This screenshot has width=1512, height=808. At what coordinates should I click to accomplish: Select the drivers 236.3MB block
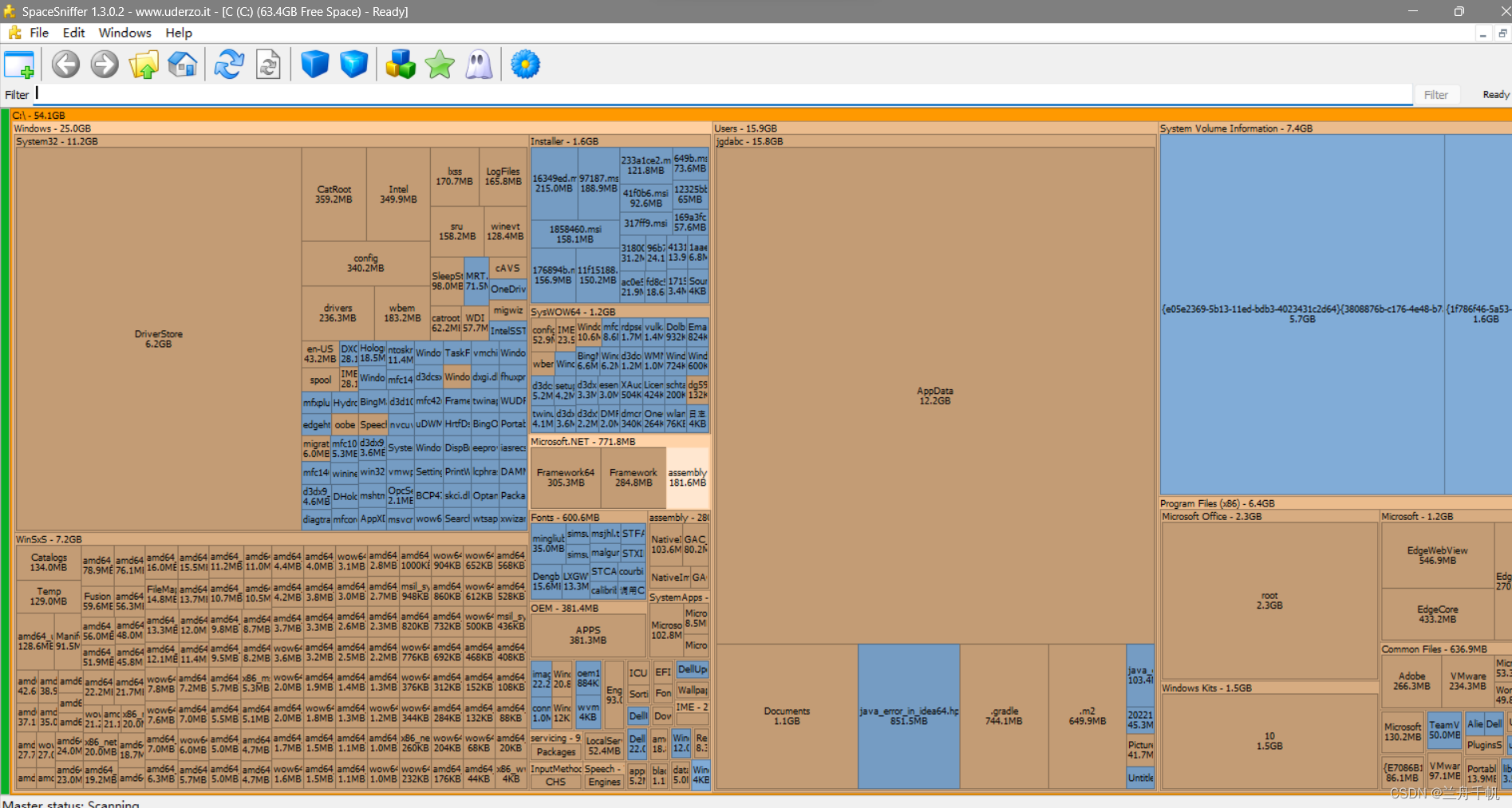(338, 313)
